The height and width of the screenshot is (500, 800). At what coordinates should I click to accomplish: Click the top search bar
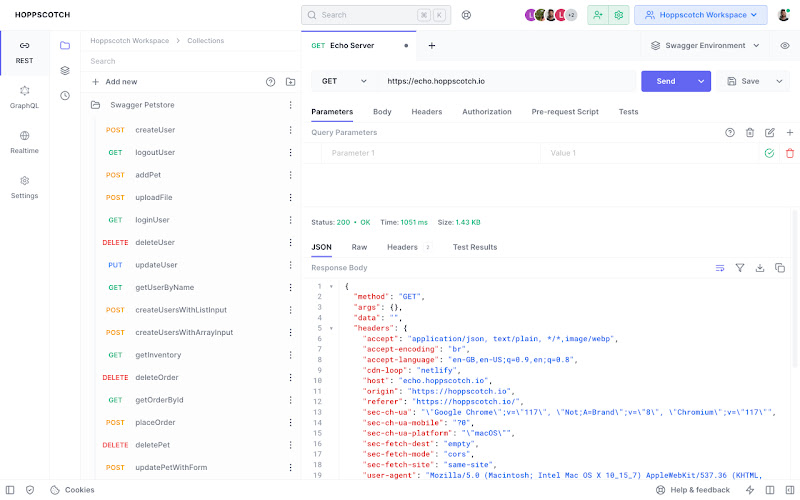(x=376, y=15)
